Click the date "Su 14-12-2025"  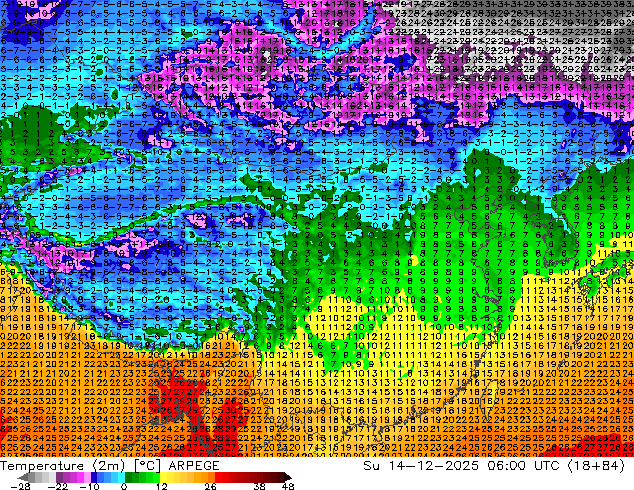coord(421,466)
